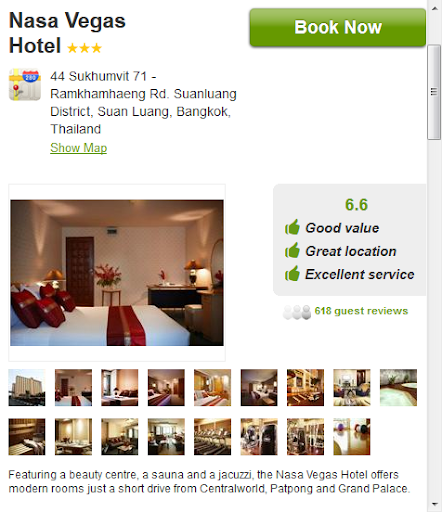Click the guest reviewers people icon
Viewport: 442px width, 512px height.
click(297, 312)
